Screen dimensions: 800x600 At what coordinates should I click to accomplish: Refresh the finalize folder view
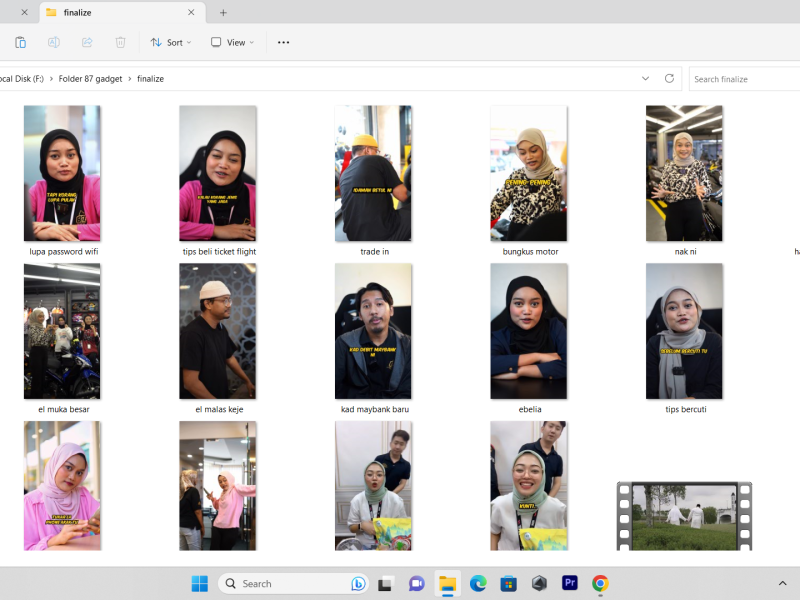[x=670, y=78]
